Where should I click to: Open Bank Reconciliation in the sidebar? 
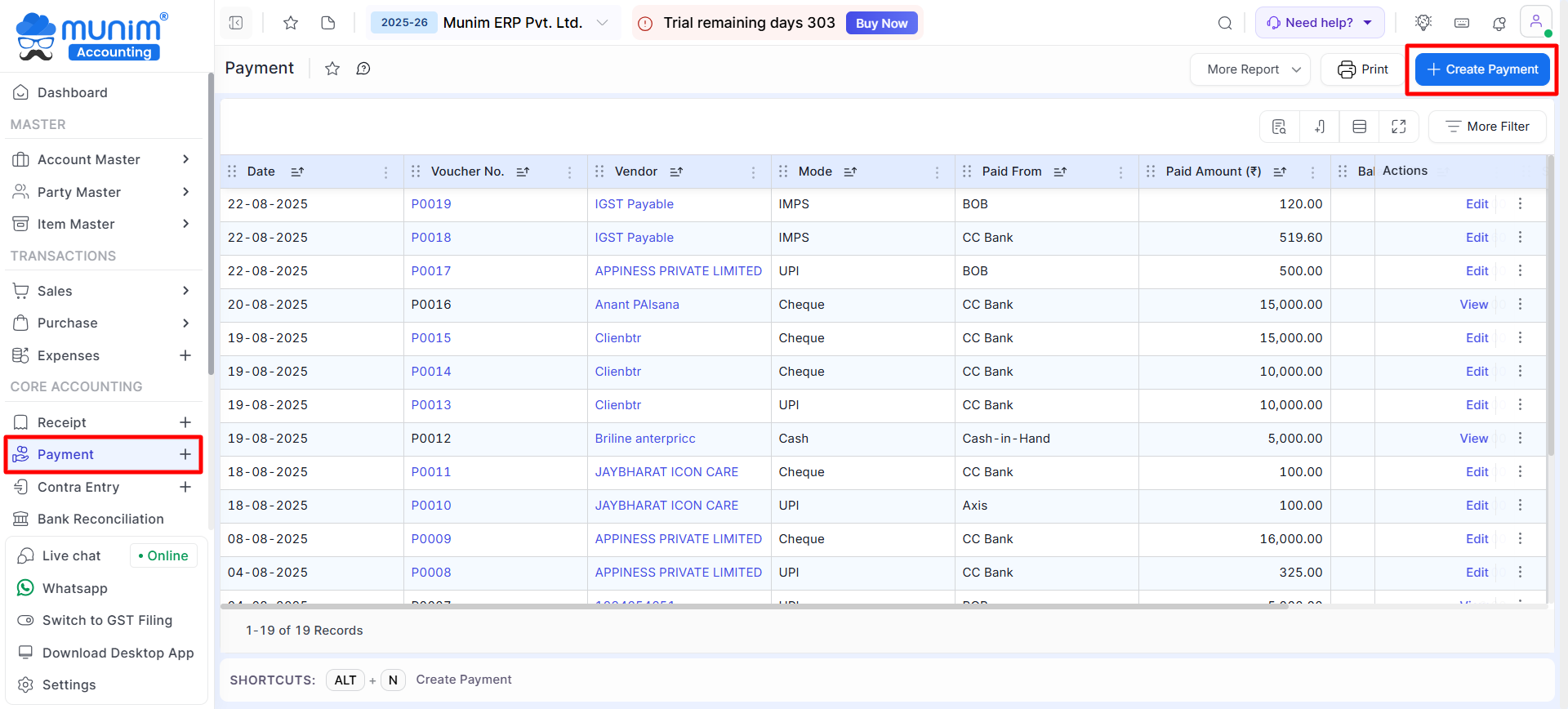click(100, 519)
